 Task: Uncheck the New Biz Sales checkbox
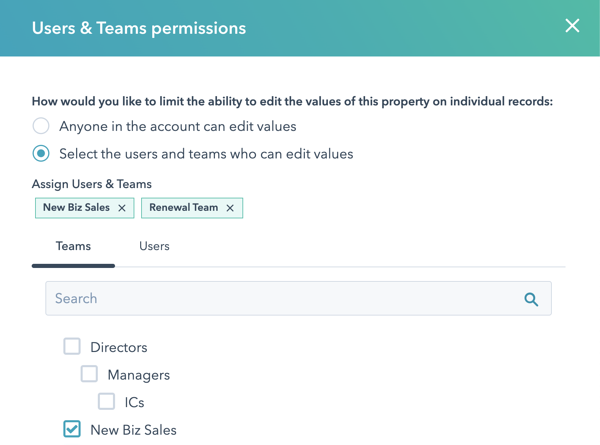coord(72,429)
